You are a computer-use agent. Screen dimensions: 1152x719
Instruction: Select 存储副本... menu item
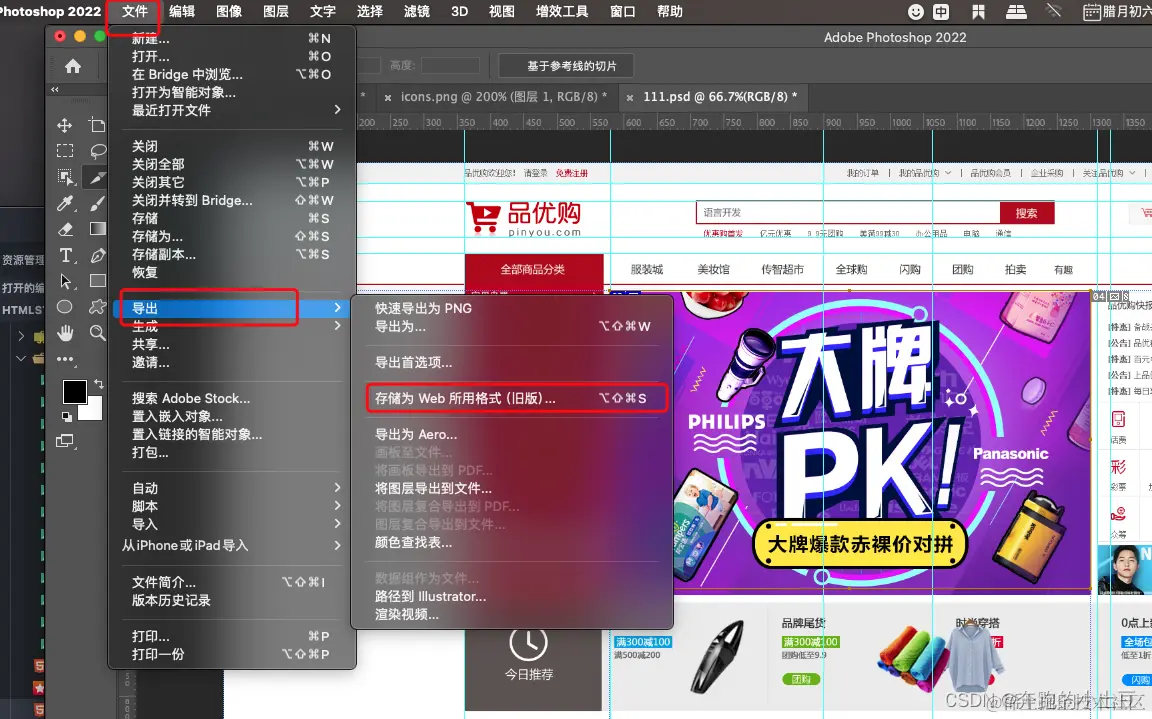point(232,254)
